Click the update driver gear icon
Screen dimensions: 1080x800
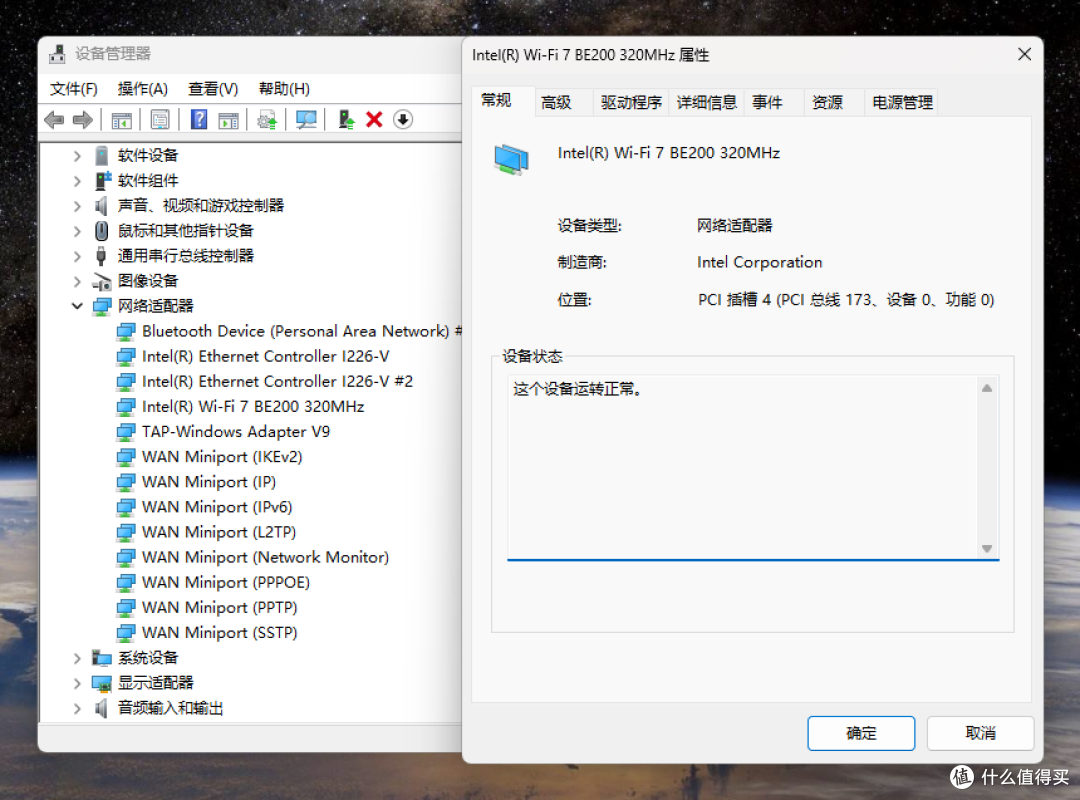pyautogui.click(x=267, y=120)
